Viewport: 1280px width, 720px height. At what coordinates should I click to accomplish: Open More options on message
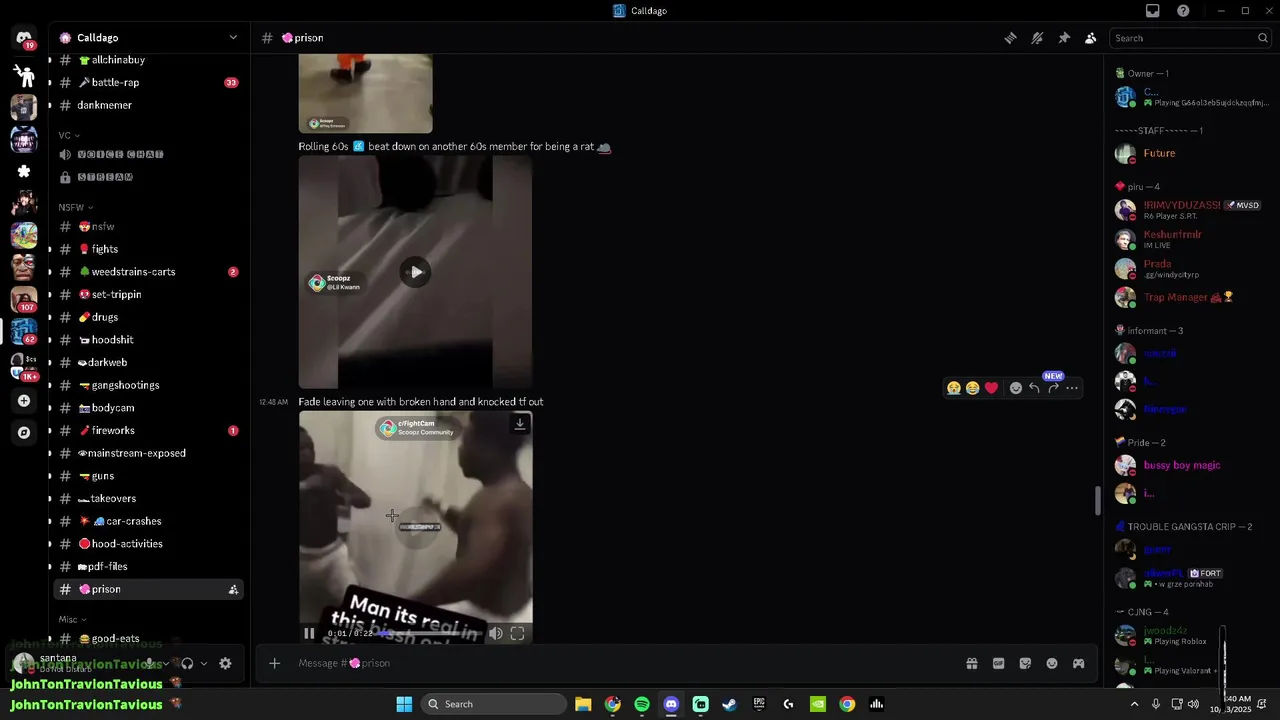1072,388
